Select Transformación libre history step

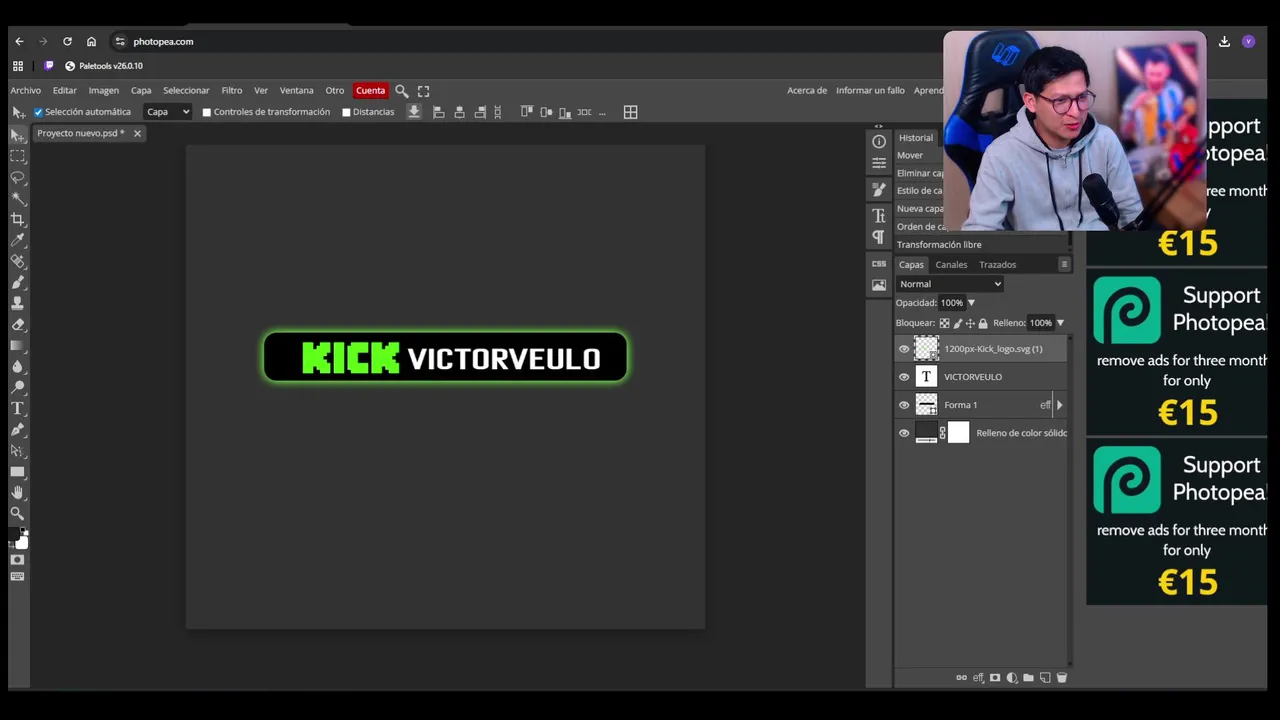(939, 245)
